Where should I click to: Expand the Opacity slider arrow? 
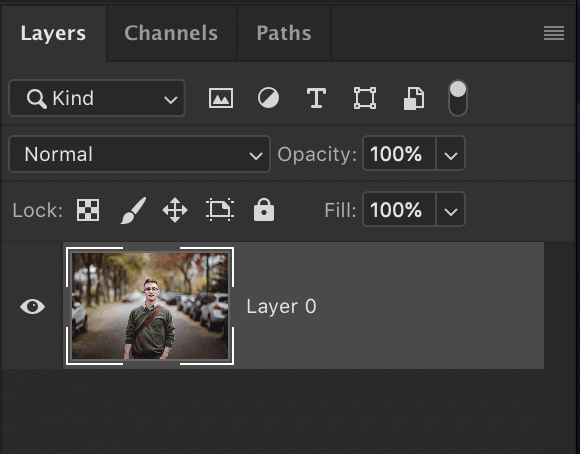click(x=451, y=154)
